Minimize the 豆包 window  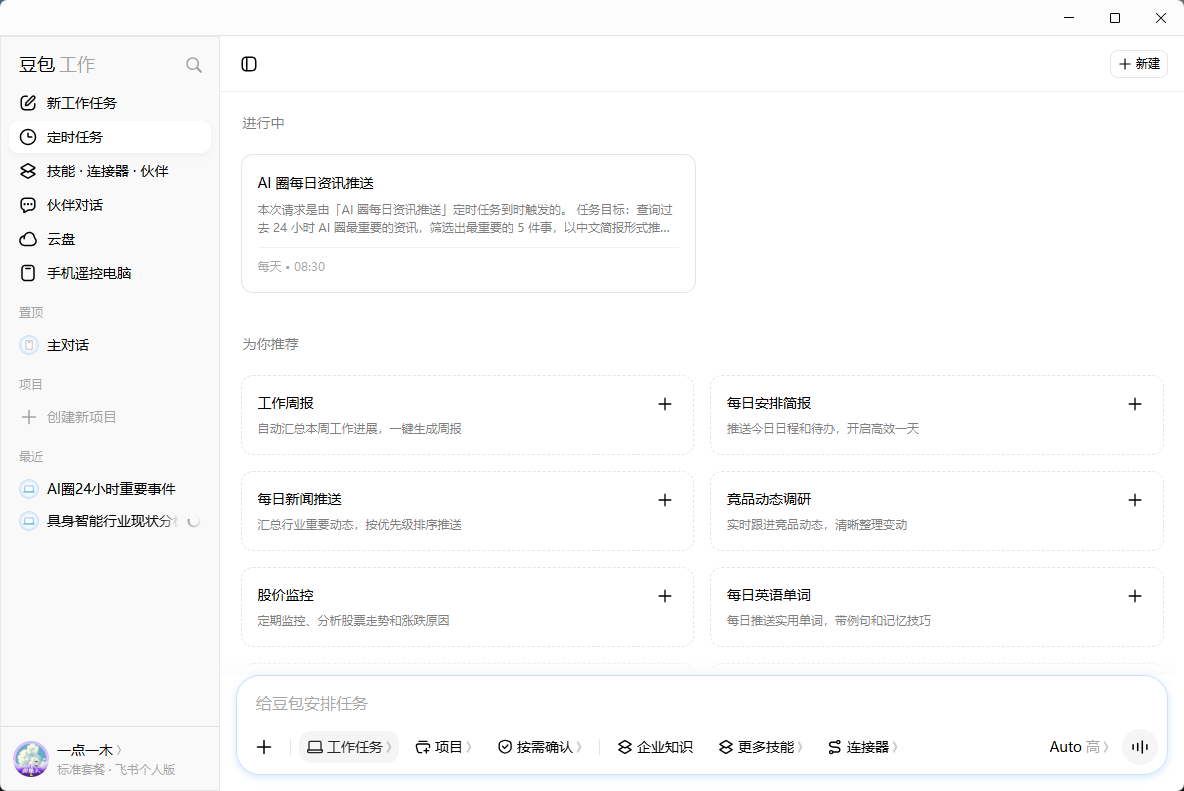click(1068, 17)
